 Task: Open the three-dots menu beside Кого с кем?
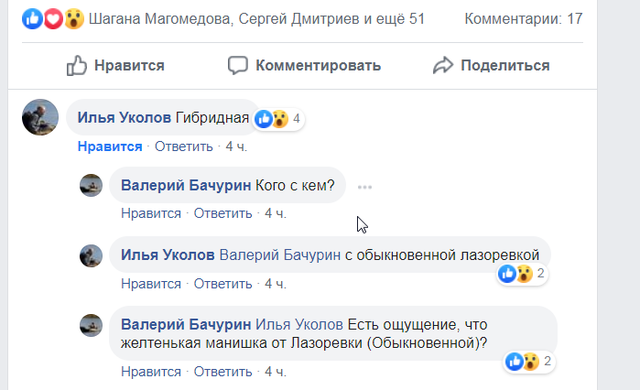[364, 187]
